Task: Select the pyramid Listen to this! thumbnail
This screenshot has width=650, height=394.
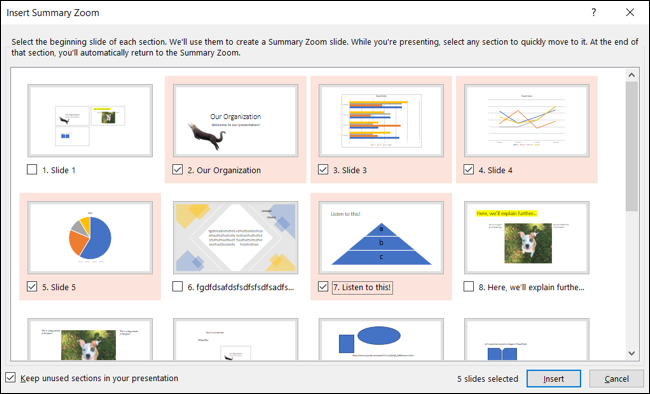Action: coord(381,238)
